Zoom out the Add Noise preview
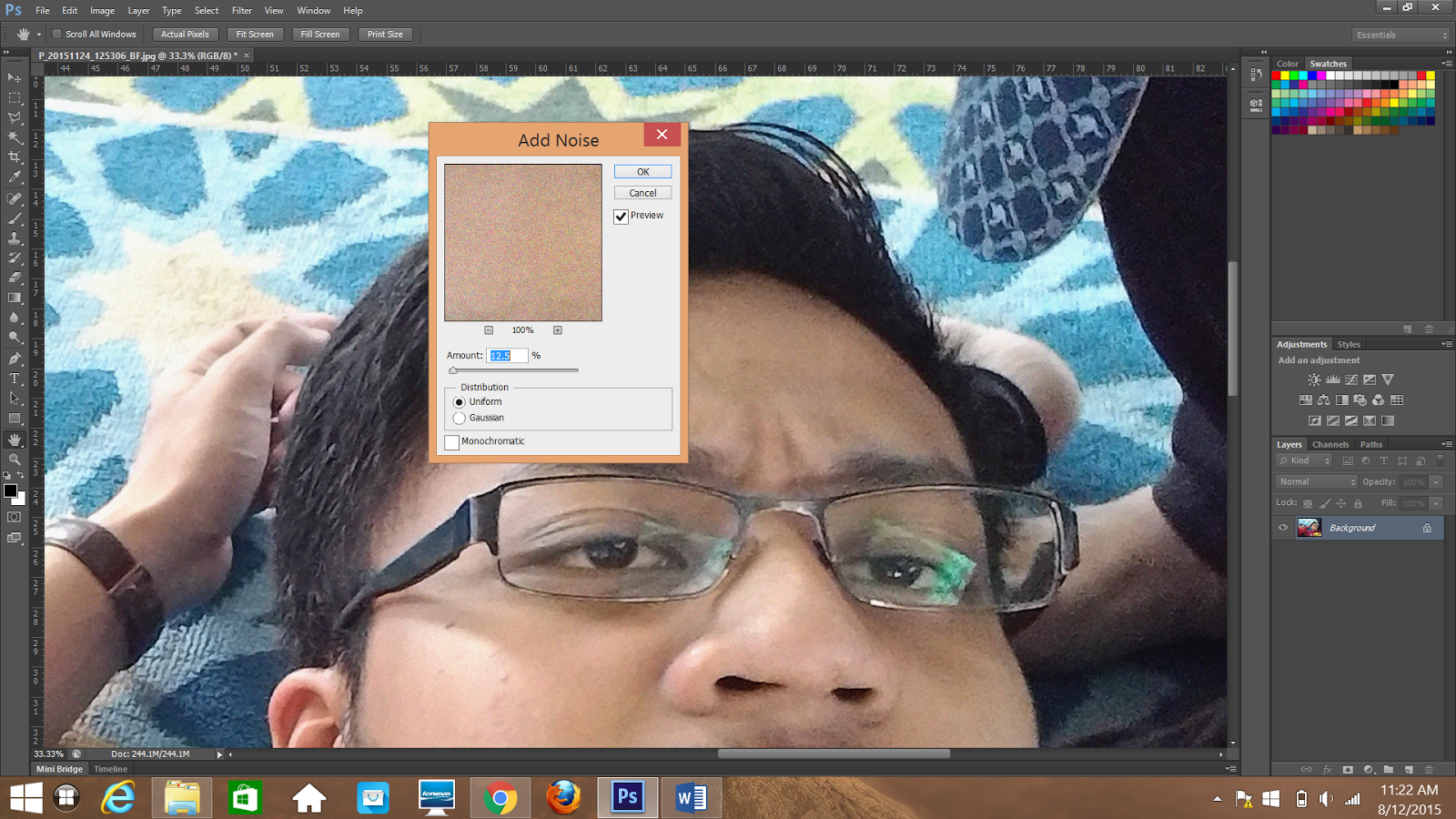The height and width of the screenshot is (819, 1456). (x=489, y=330)
